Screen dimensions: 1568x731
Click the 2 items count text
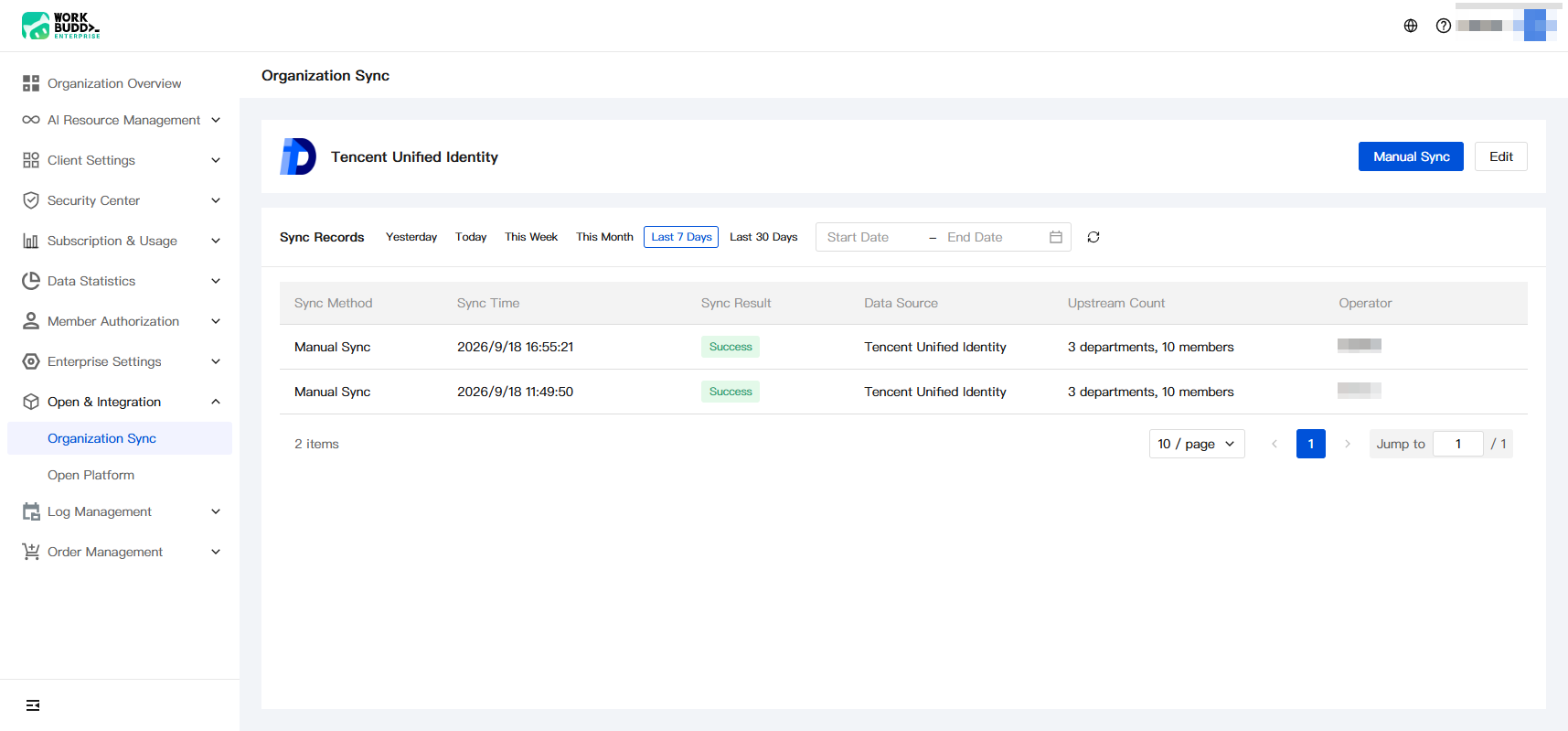click(316, 444)
